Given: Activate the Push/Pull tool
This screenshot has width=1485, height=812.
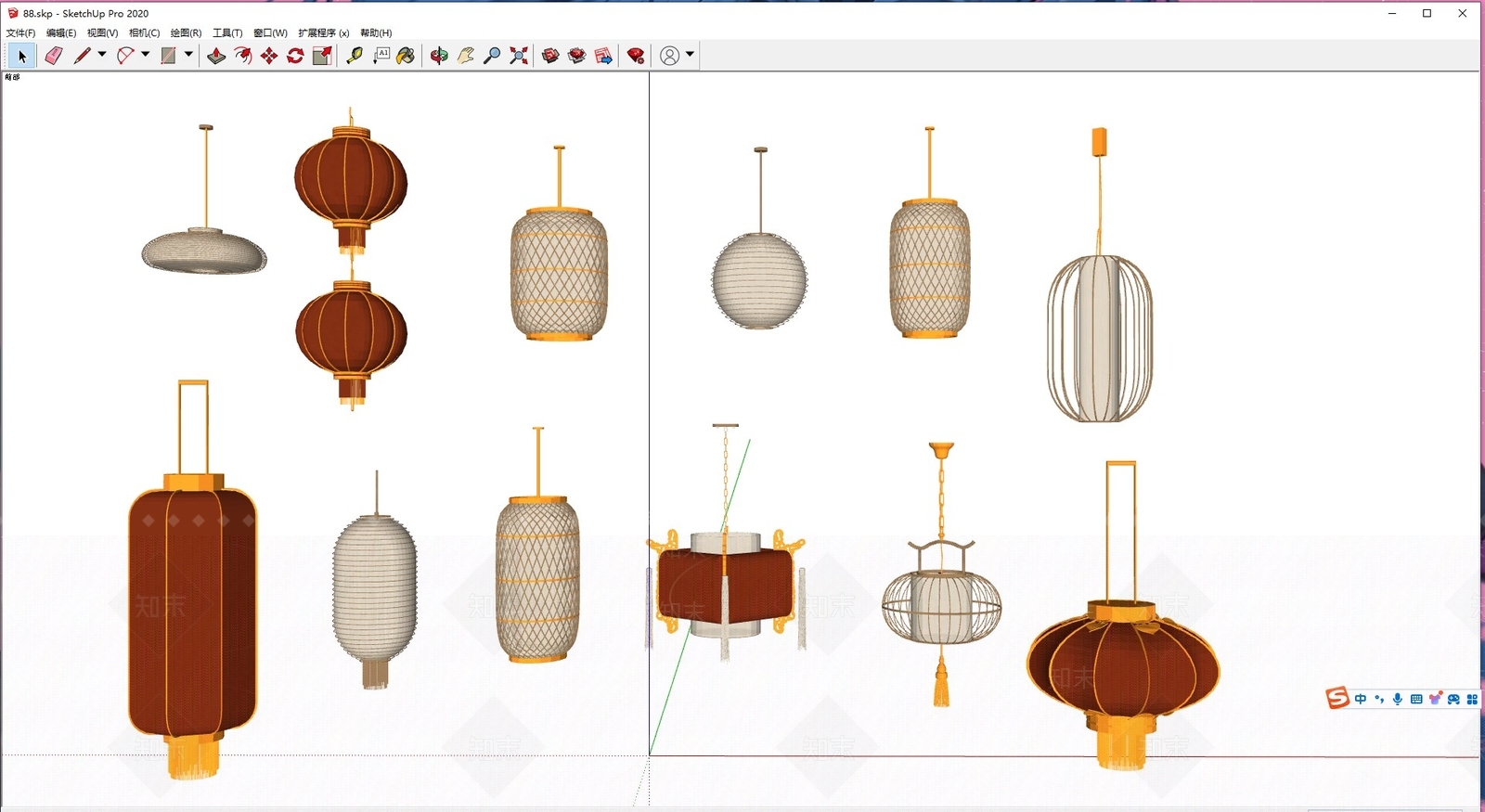Looking at the screenshot, I should (x=216, y=56).
